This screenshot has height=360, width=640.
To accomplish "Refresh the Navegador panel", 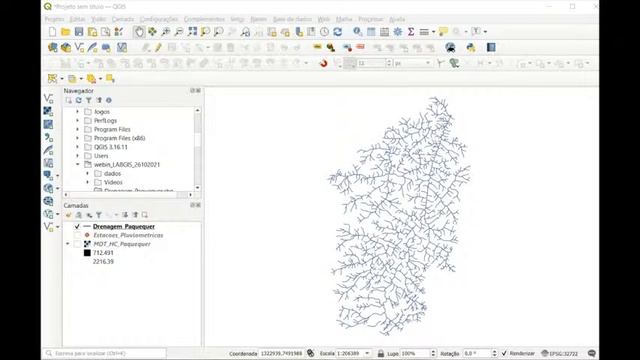I will tap(78, 100).
